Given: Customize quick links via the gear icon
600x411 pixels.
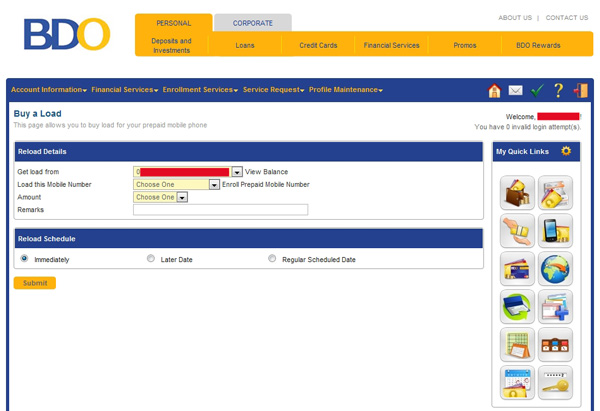Looking at the screenshot, I should [x=566, y=151].
